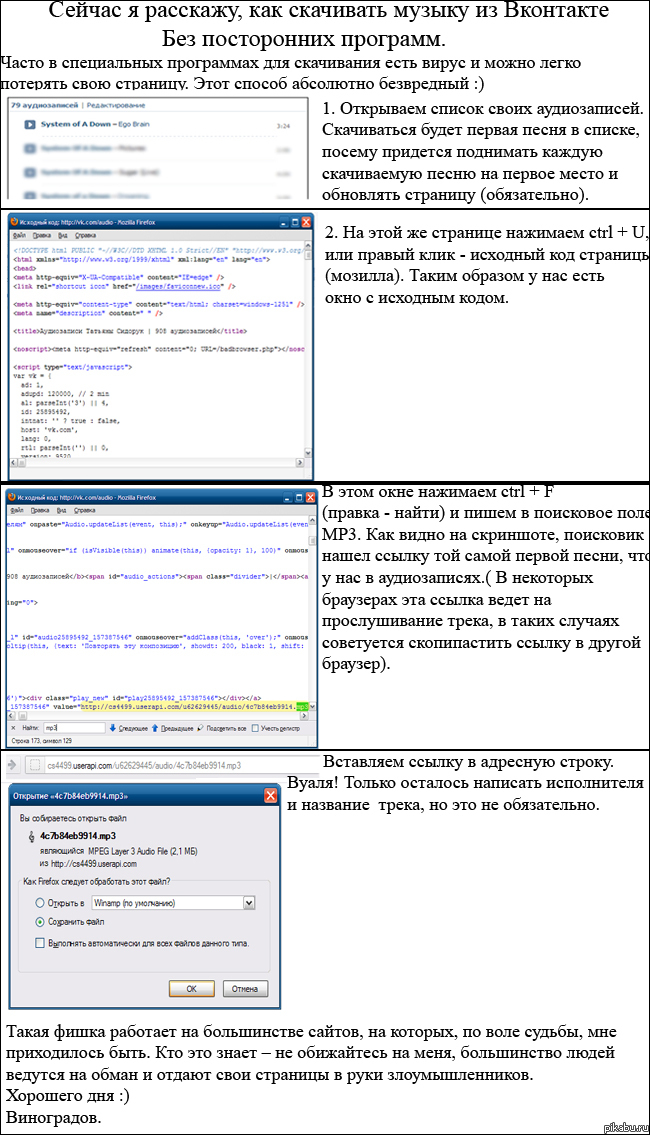Cancel download with Отмена button
Viewport: 650px width, 1135px height.
(x=245, y=988)
